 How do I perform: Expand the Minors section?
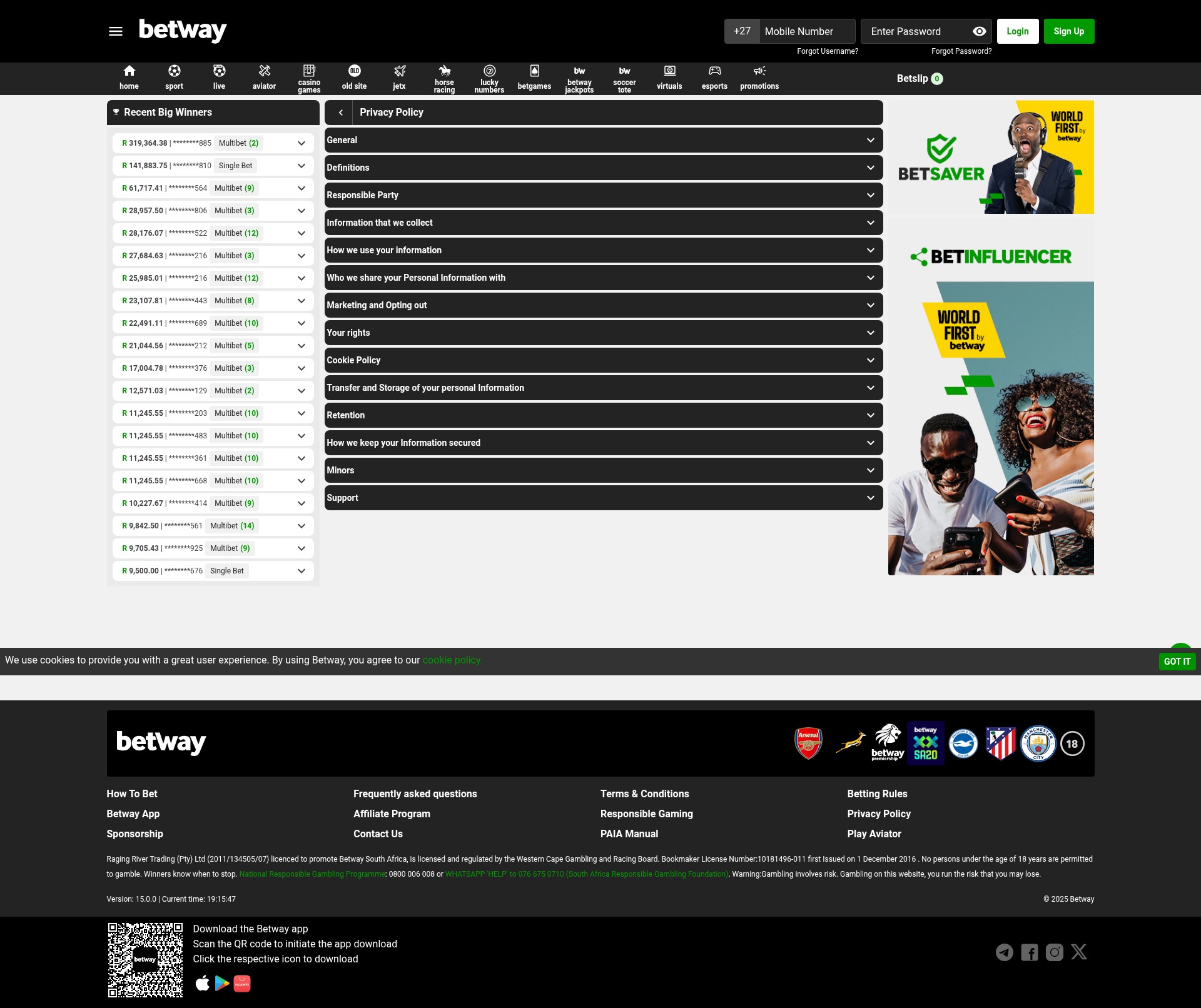point(604,470)
